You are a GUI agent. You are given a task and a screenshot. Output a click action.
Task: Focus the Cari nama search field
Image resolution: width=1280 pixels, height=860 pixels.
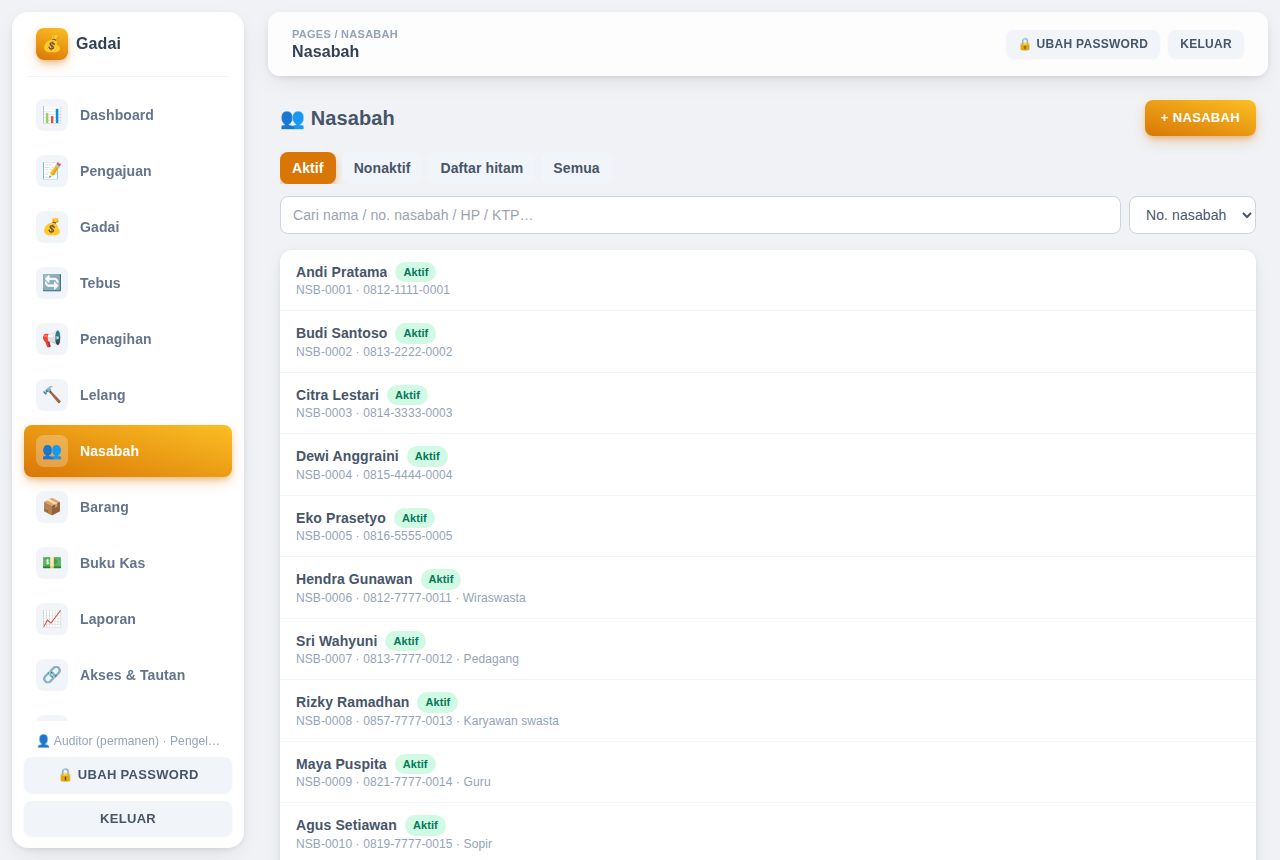coord(700,215)
